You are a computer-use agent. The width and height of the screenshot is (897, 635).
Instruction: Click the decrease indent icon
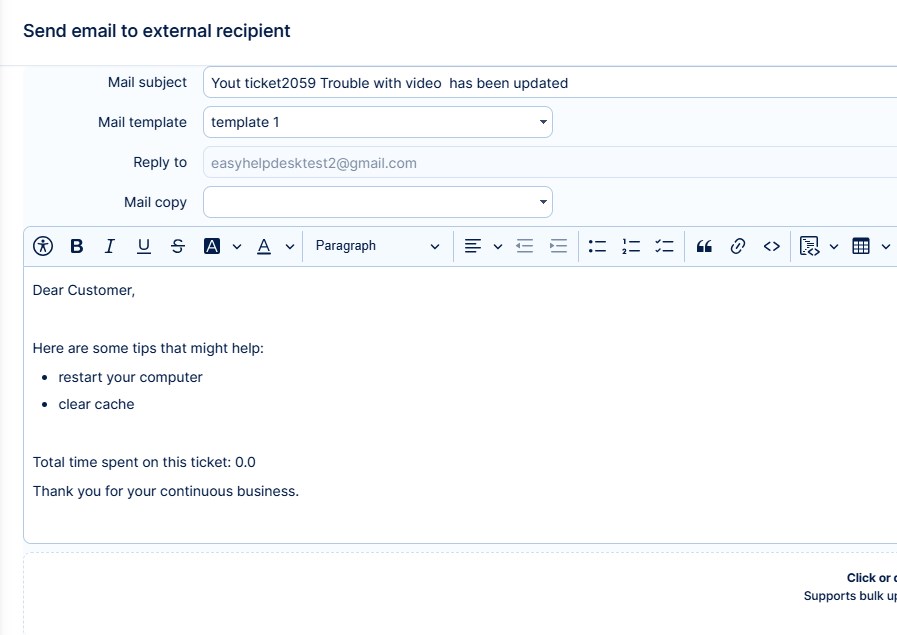pyautogui.click(x=525, y=246)
